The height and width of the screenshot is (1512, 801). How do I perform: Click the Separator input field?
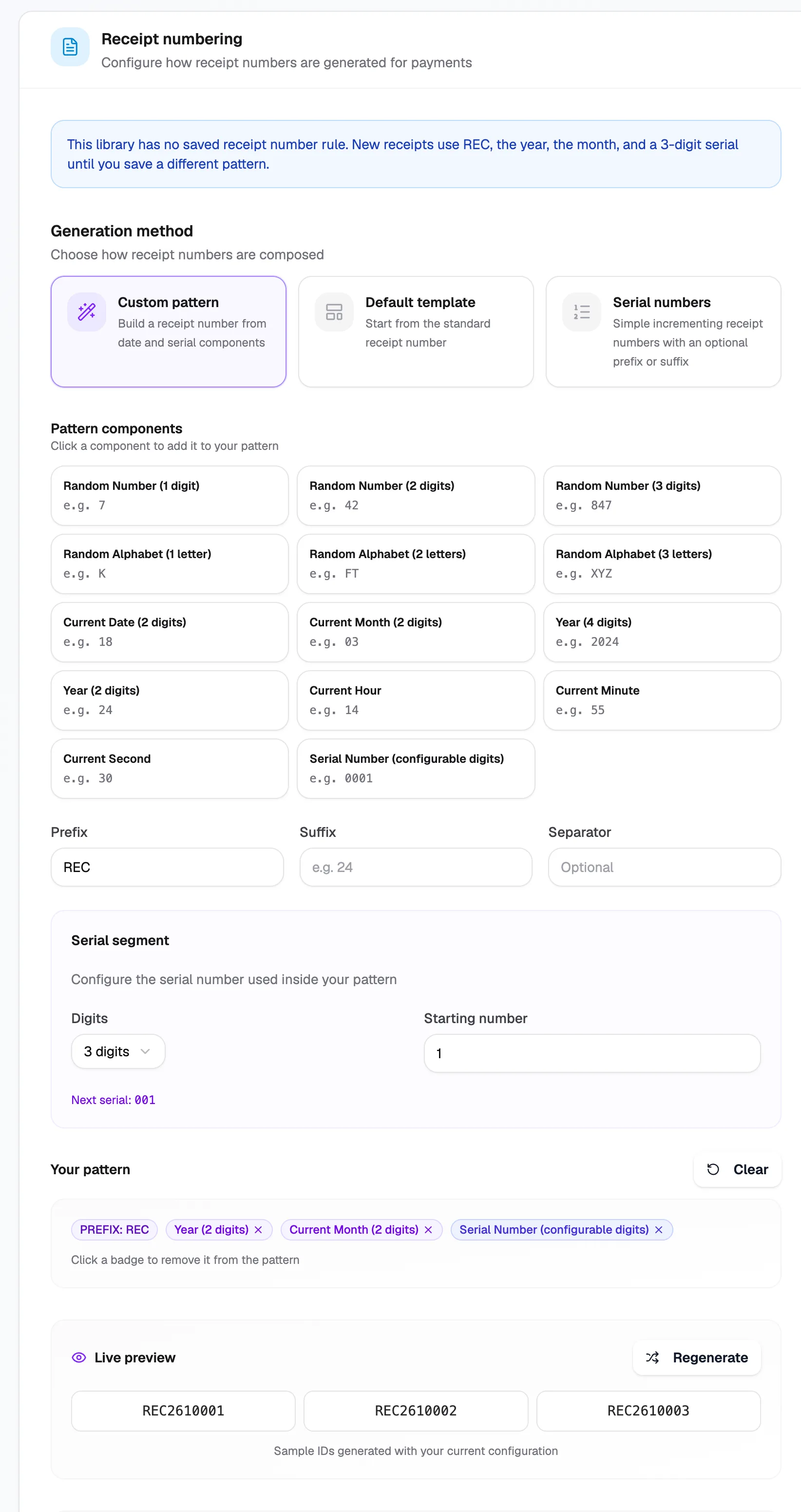click(664, 867)
